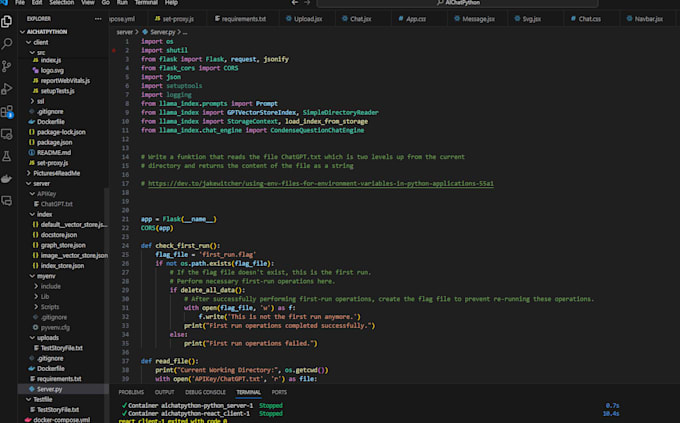Open the Selection menu
680x423 pixels.
62,3
